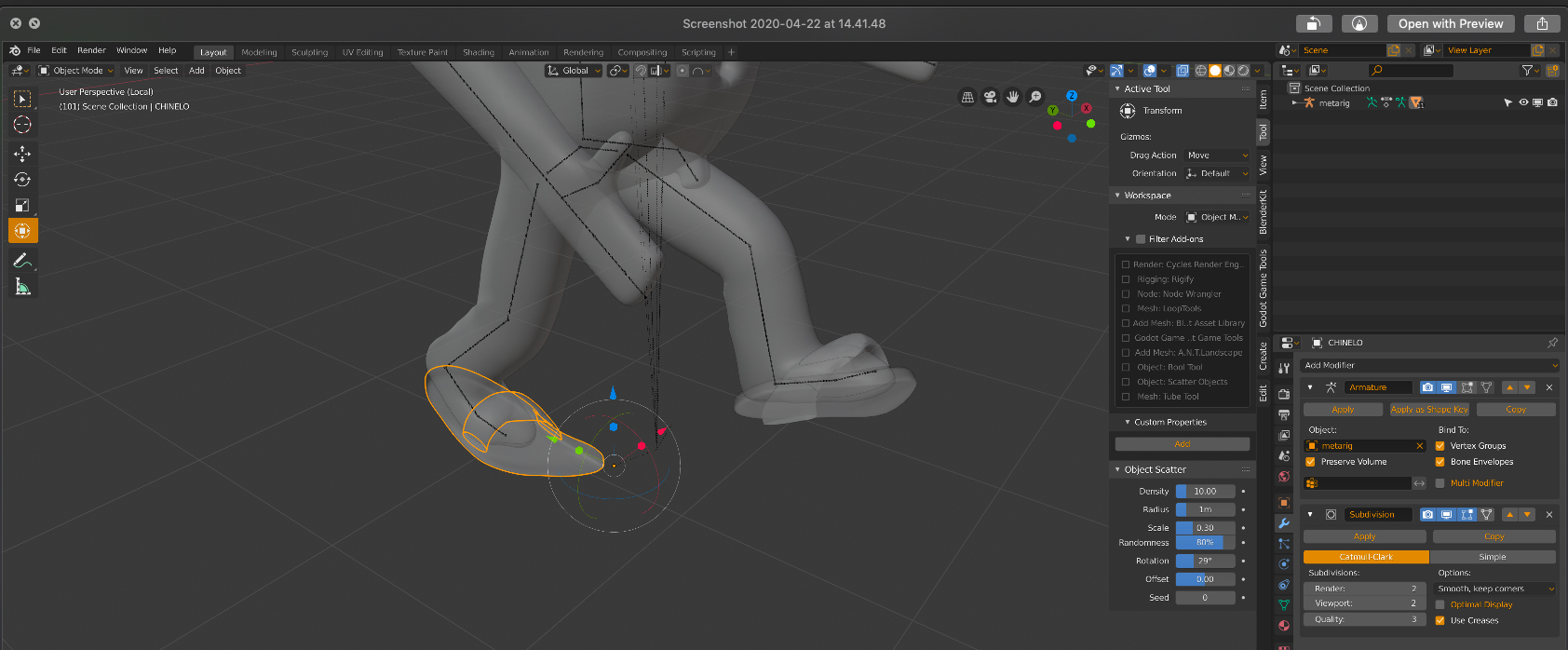Open the File menu
Image resolution: width=1568 pixels, height=650 pixels.
click(x=34, y=50)
